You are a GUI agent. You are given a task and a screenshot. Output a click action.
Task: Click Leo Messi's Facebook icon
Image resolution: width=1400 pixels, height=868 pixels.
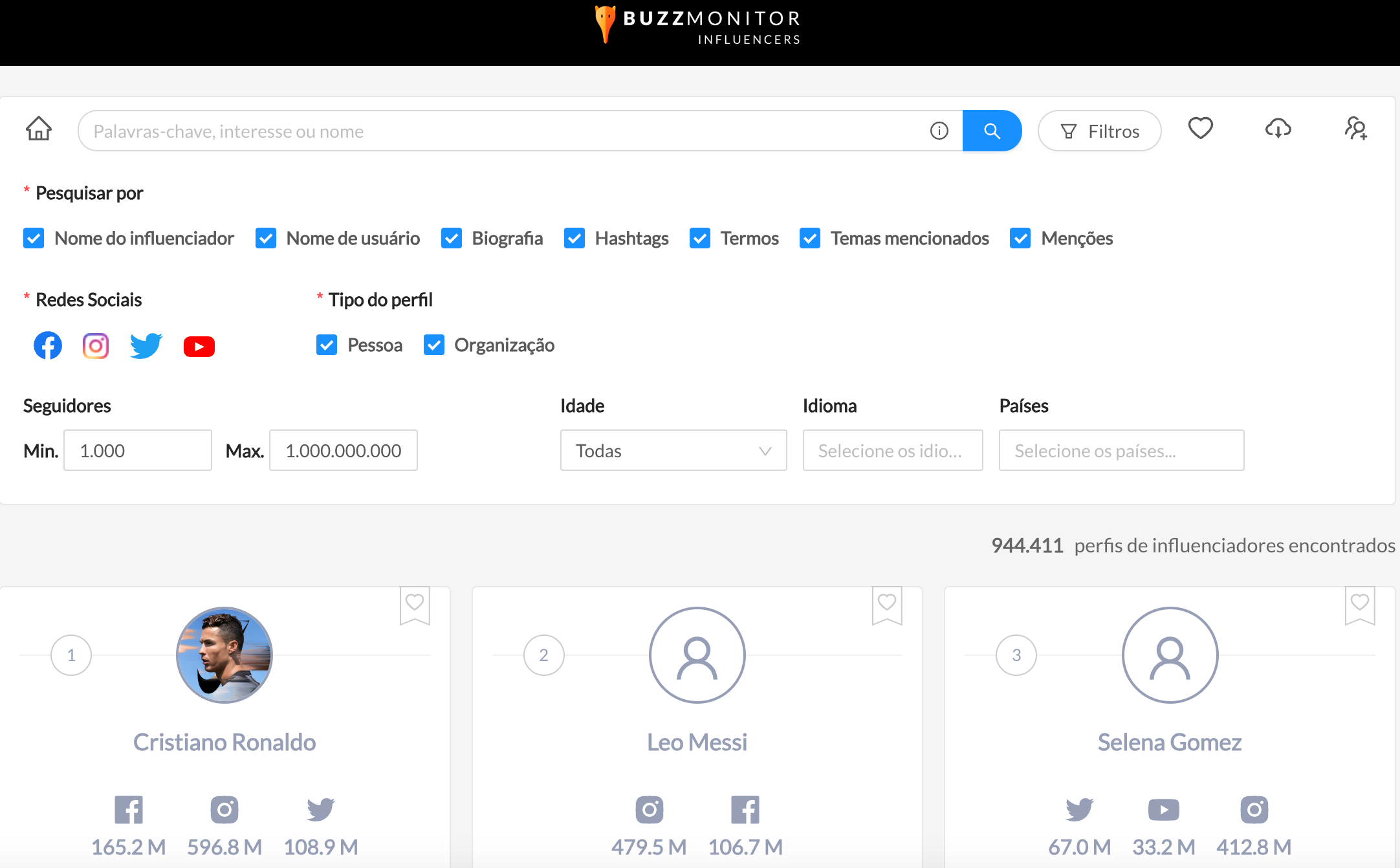coord(745,810)
